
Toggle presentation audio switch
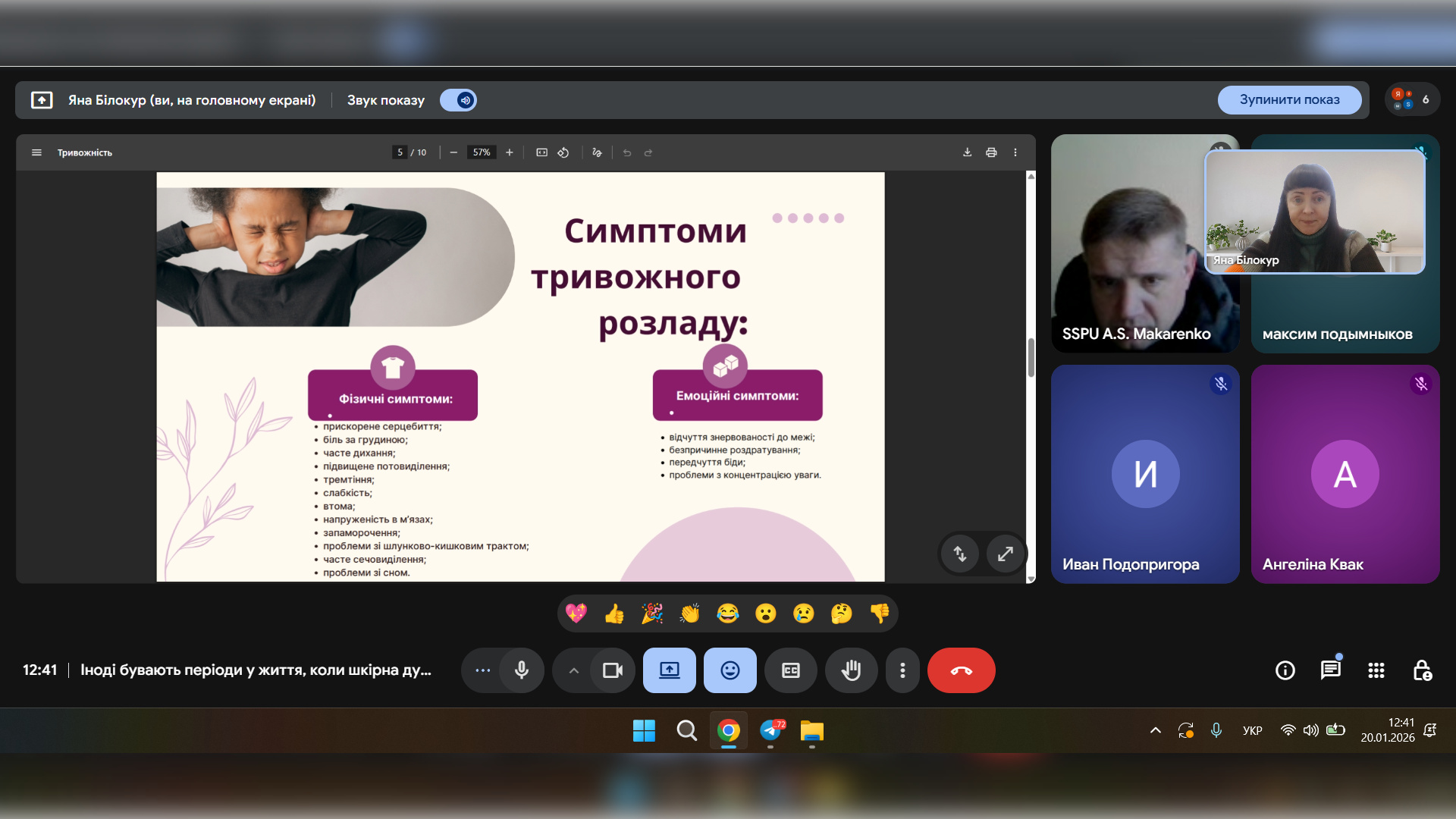(459, 100)
